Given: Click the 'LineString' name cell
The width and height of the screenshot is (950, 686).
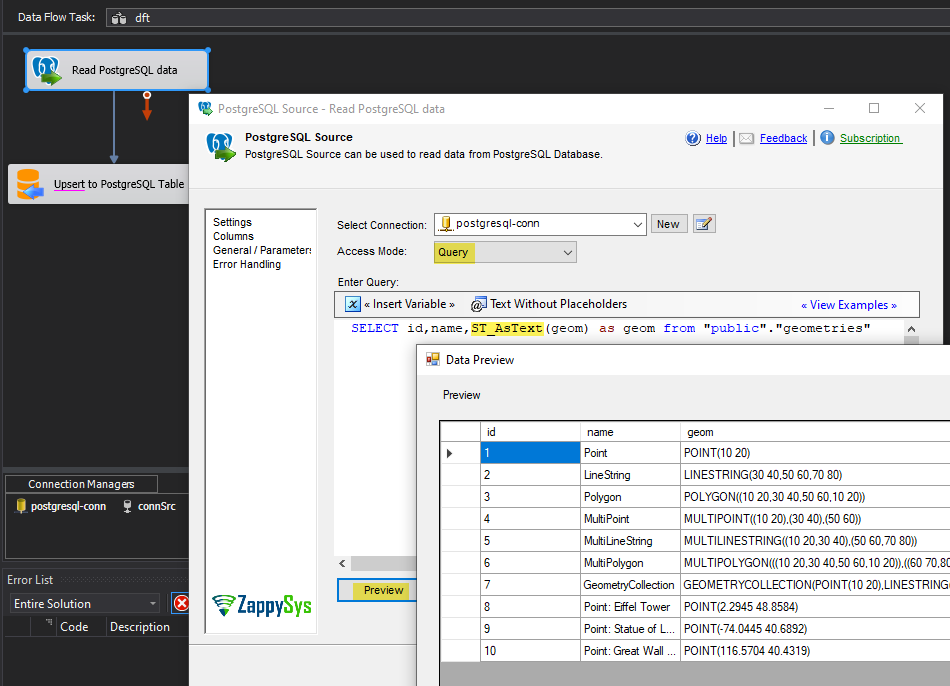Looking at the screenshot, I should (x=630, y=475).
